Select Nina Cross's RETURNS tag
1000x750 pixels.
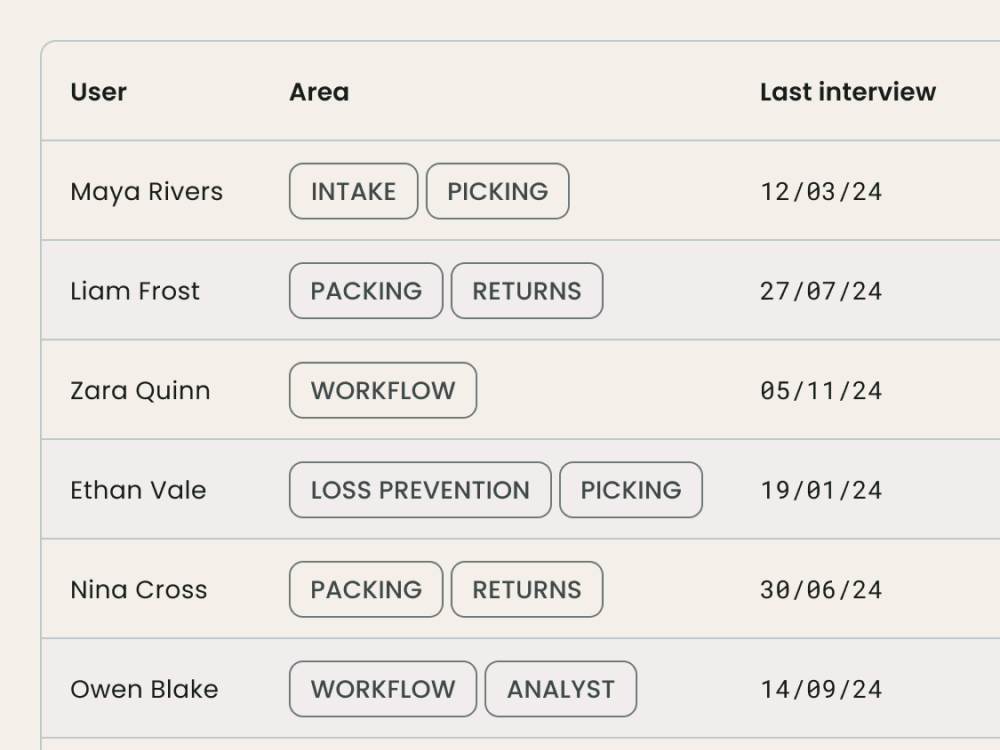point(527,590)
